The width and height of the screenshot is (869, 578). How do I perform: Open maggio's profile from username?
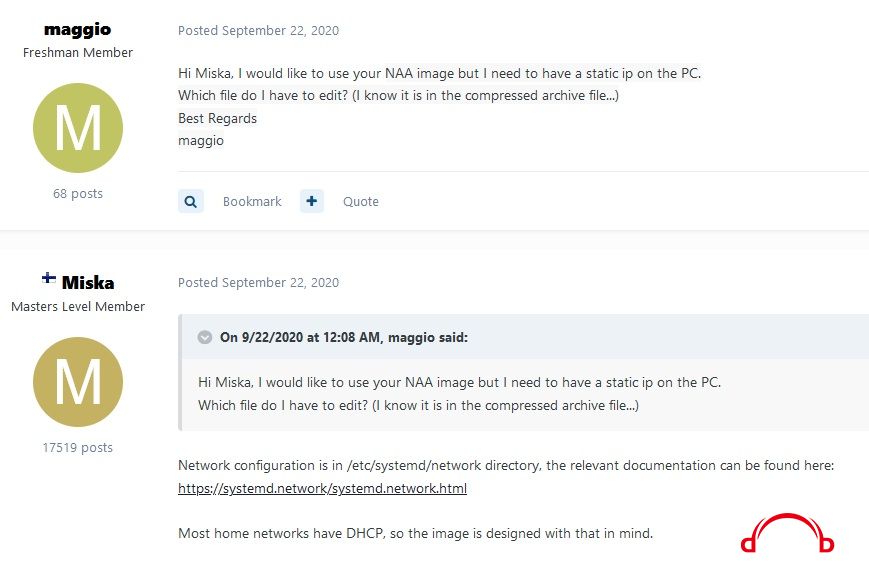78,29
